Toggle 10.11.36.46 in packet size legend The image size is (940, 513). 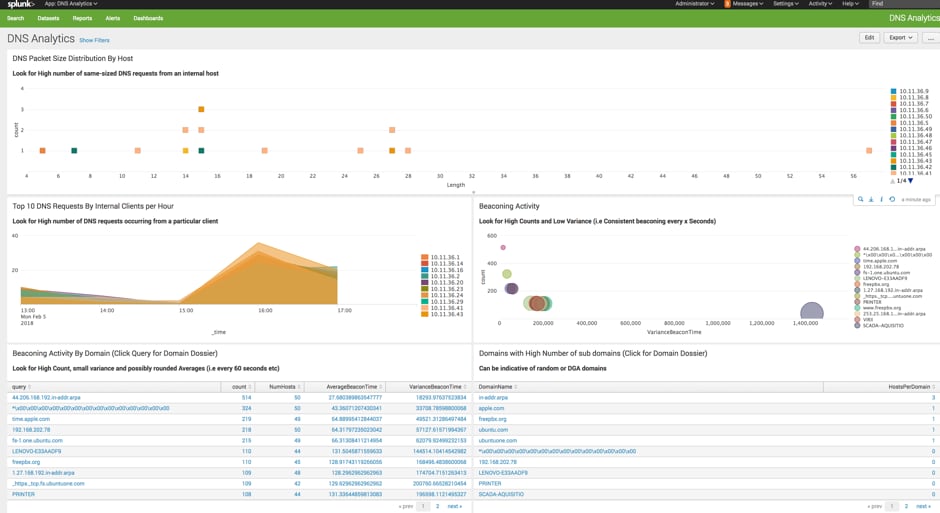pos(911,148)
